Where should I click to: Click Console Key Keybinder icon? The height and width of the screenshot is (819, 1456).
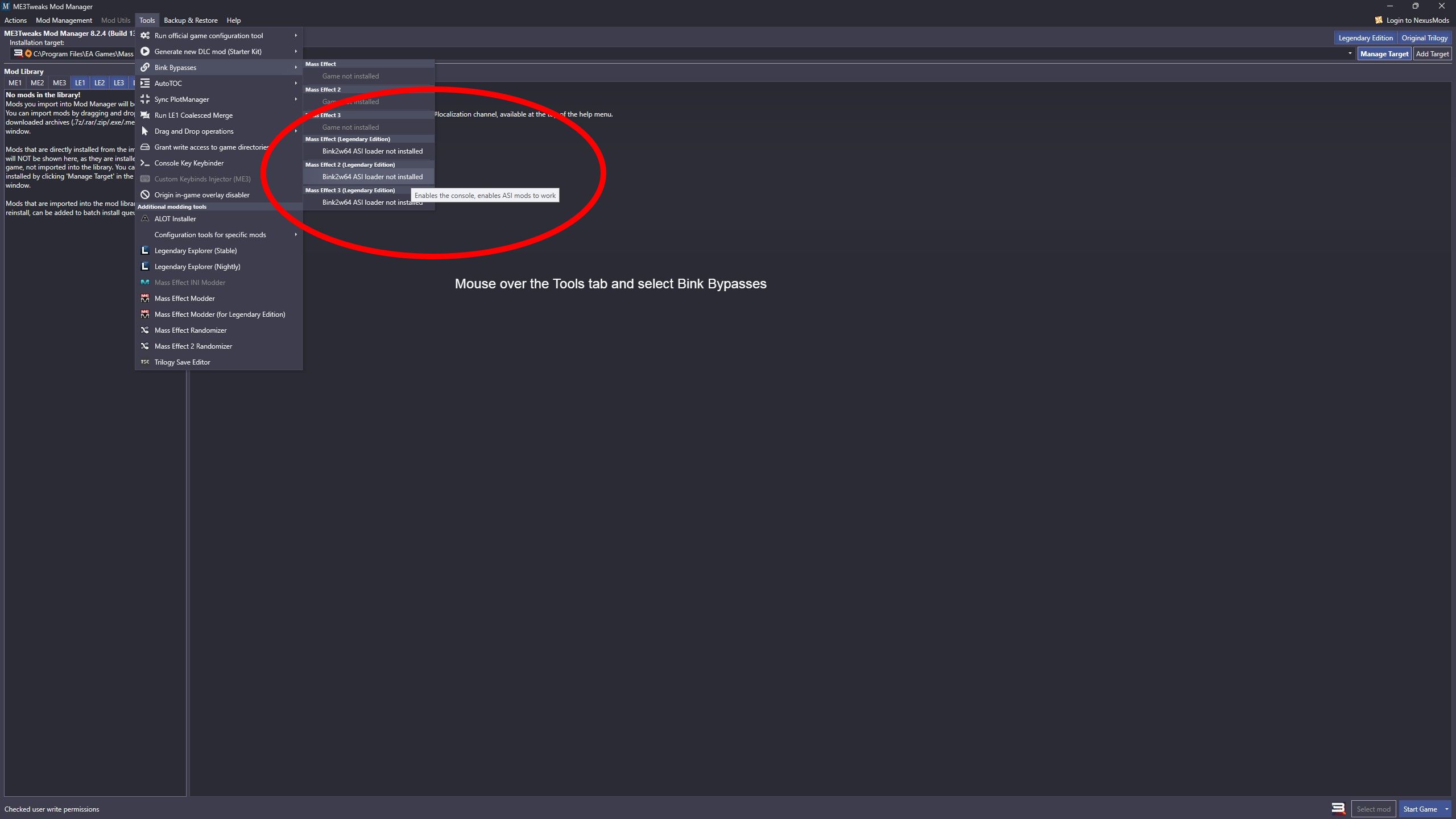(144, 163)
